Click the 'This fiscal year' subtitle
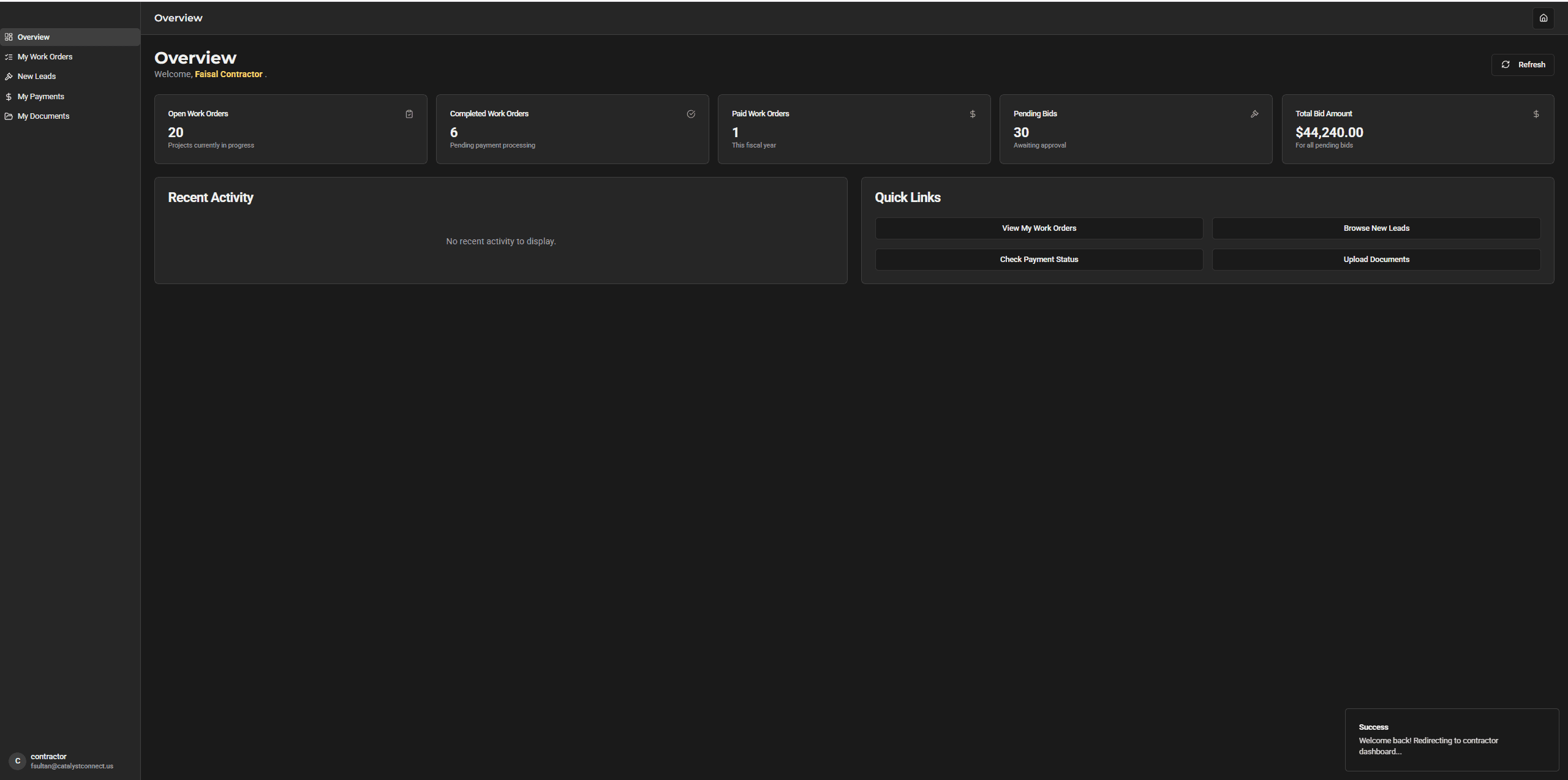The height and width of the screenshot is (780, 1568). pos(753,146)
